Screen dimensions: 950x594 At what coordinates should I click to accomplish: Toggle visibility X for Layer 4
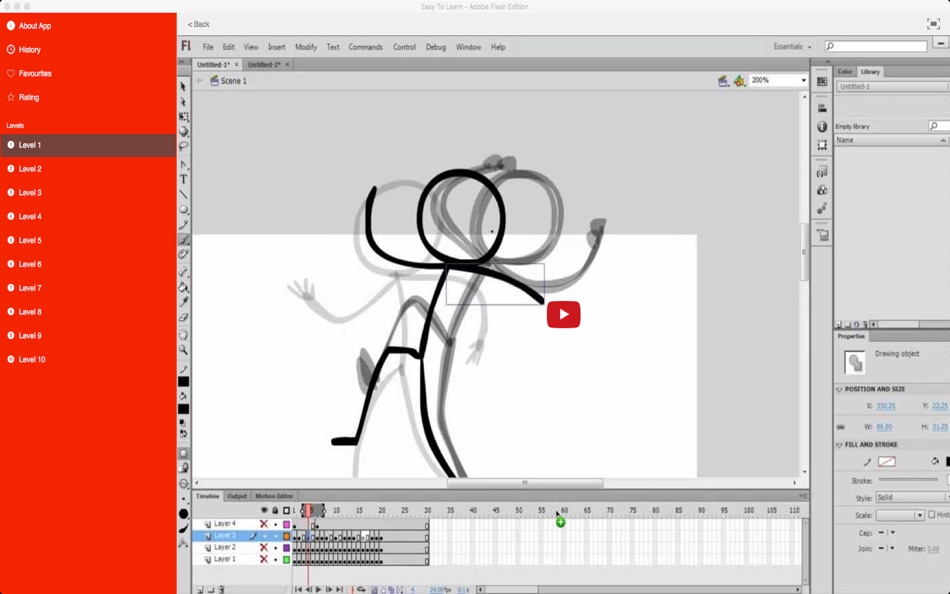[264, 524]
